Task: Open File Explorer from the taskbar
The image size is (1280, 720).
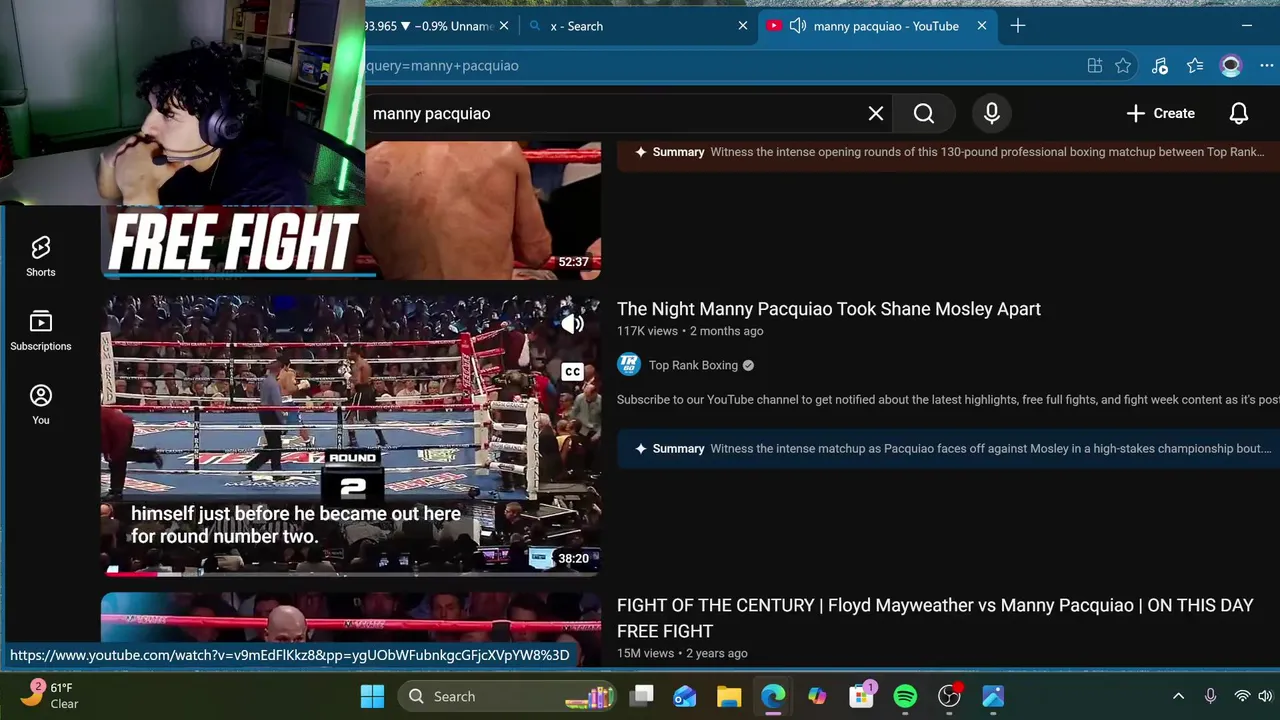Action: pos(729,696)
